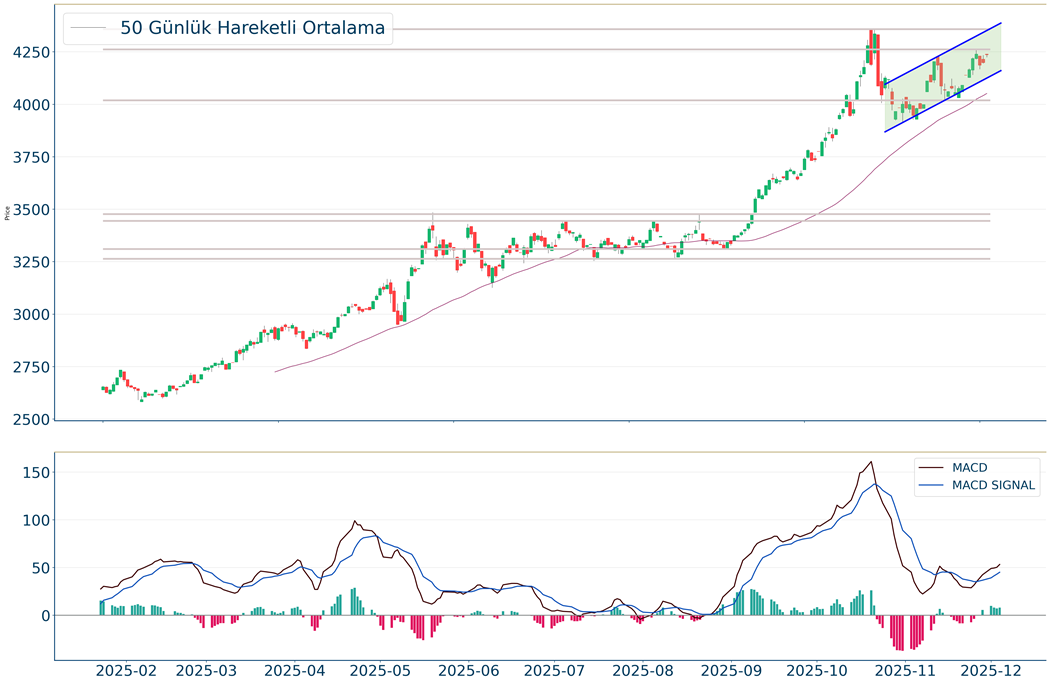This screenshot has width=1050, height=683.
Task: Click the 50-day moving average legend line swatch
Action: click(89, 28)
